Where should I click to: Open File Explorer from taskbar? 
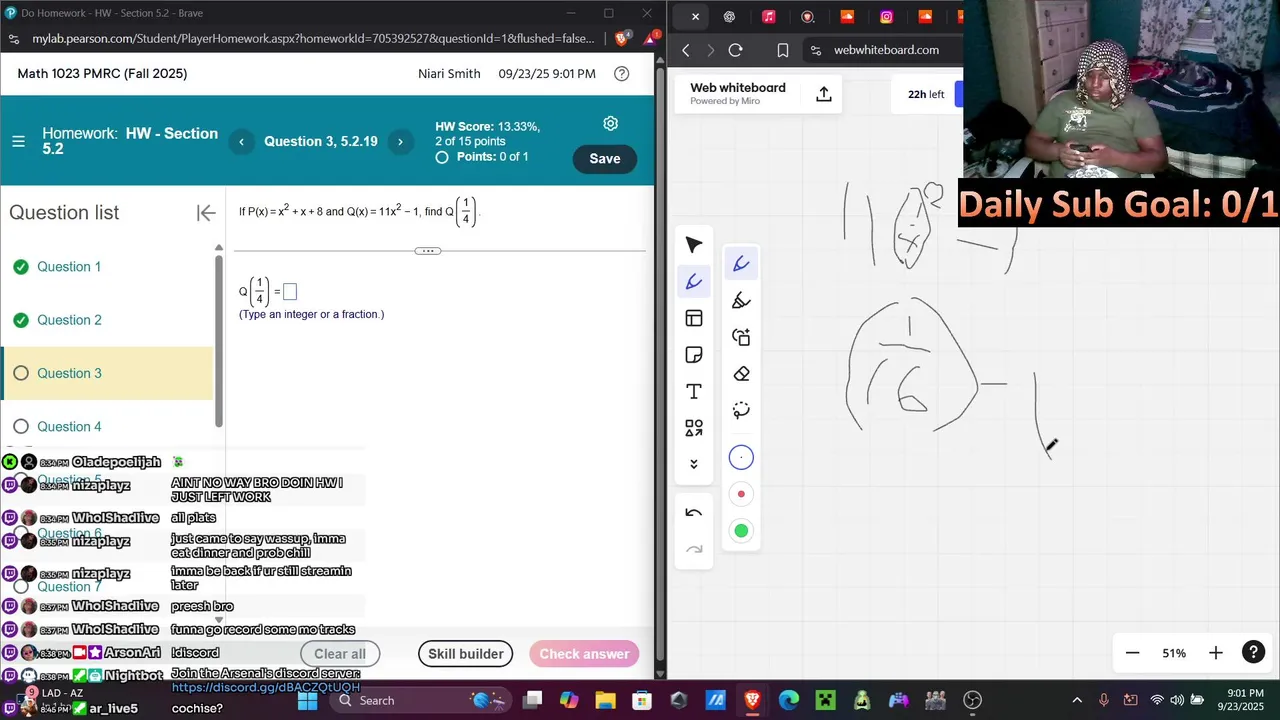point(606,700)
